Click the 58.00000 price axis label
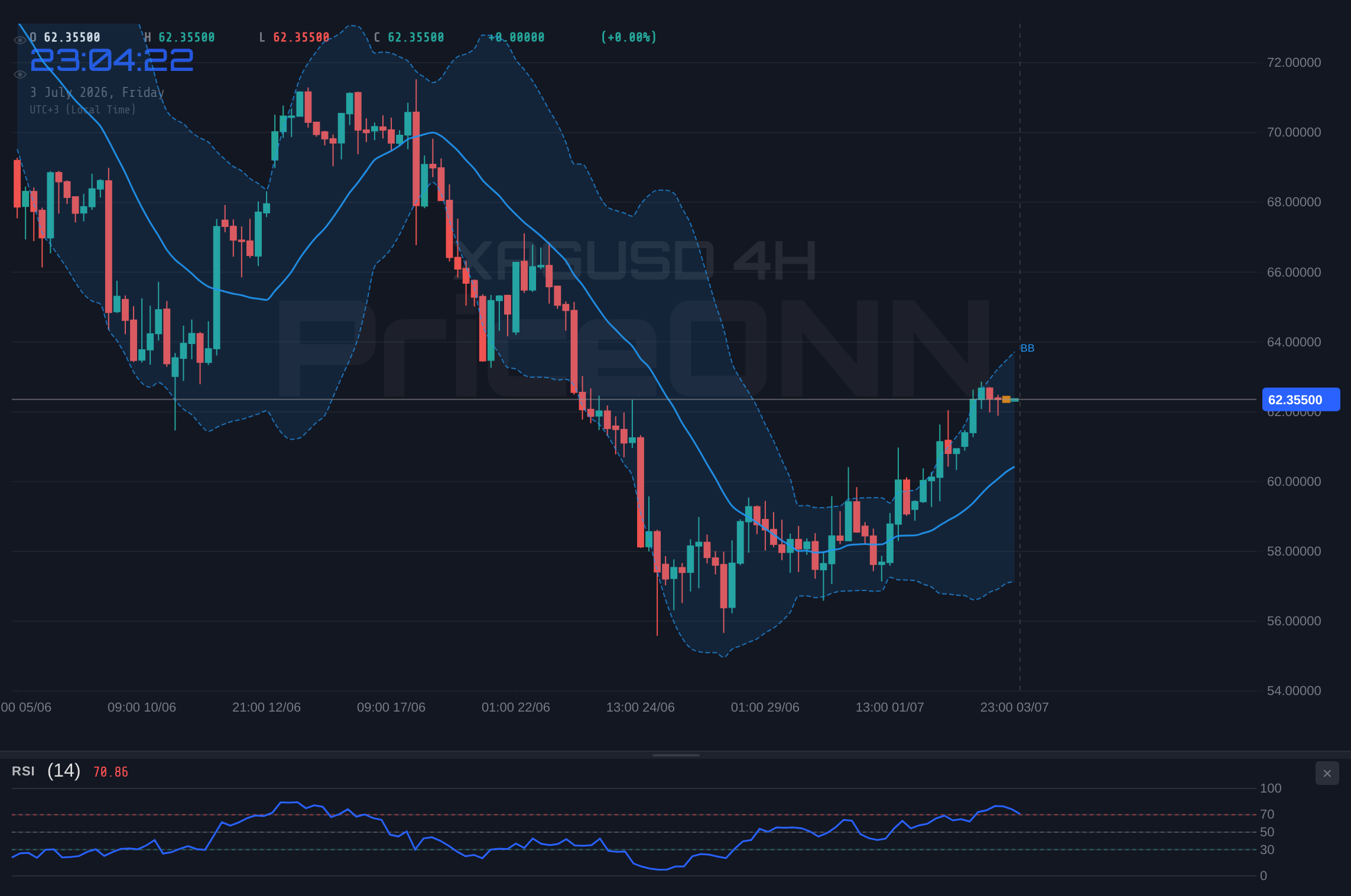Image resolution: width=1351 pixels, height=896 pixels. click(1294, 551)
